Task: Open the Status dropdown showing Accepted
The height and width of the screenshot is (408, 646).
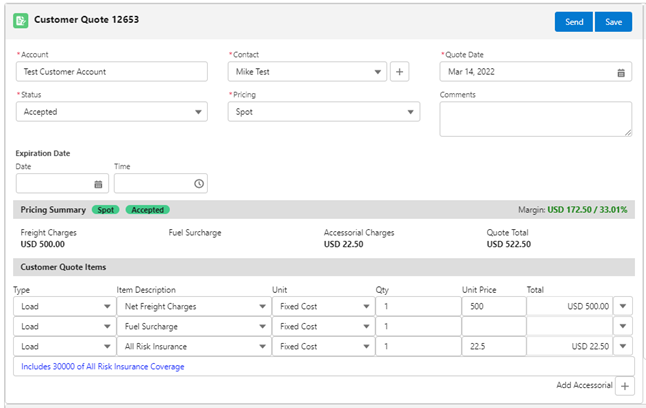Action: pos(112,112)
